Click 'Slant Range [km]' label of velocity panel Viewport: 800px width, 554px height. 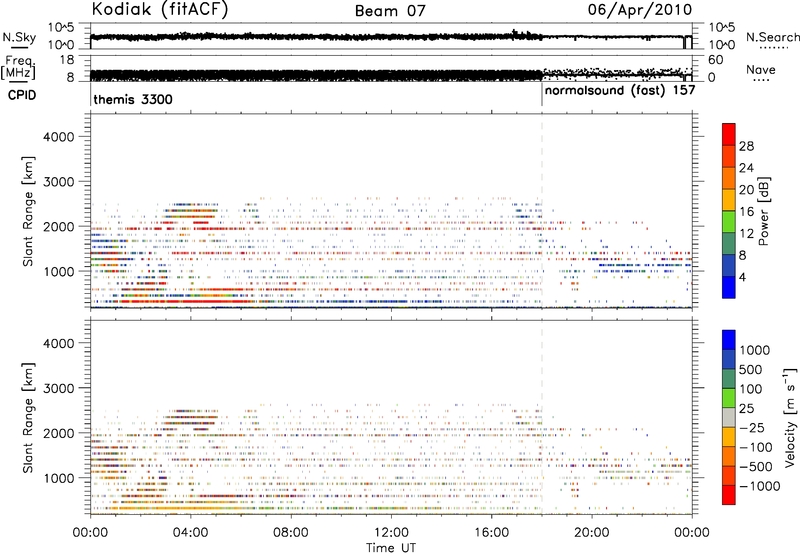[28, 418]
